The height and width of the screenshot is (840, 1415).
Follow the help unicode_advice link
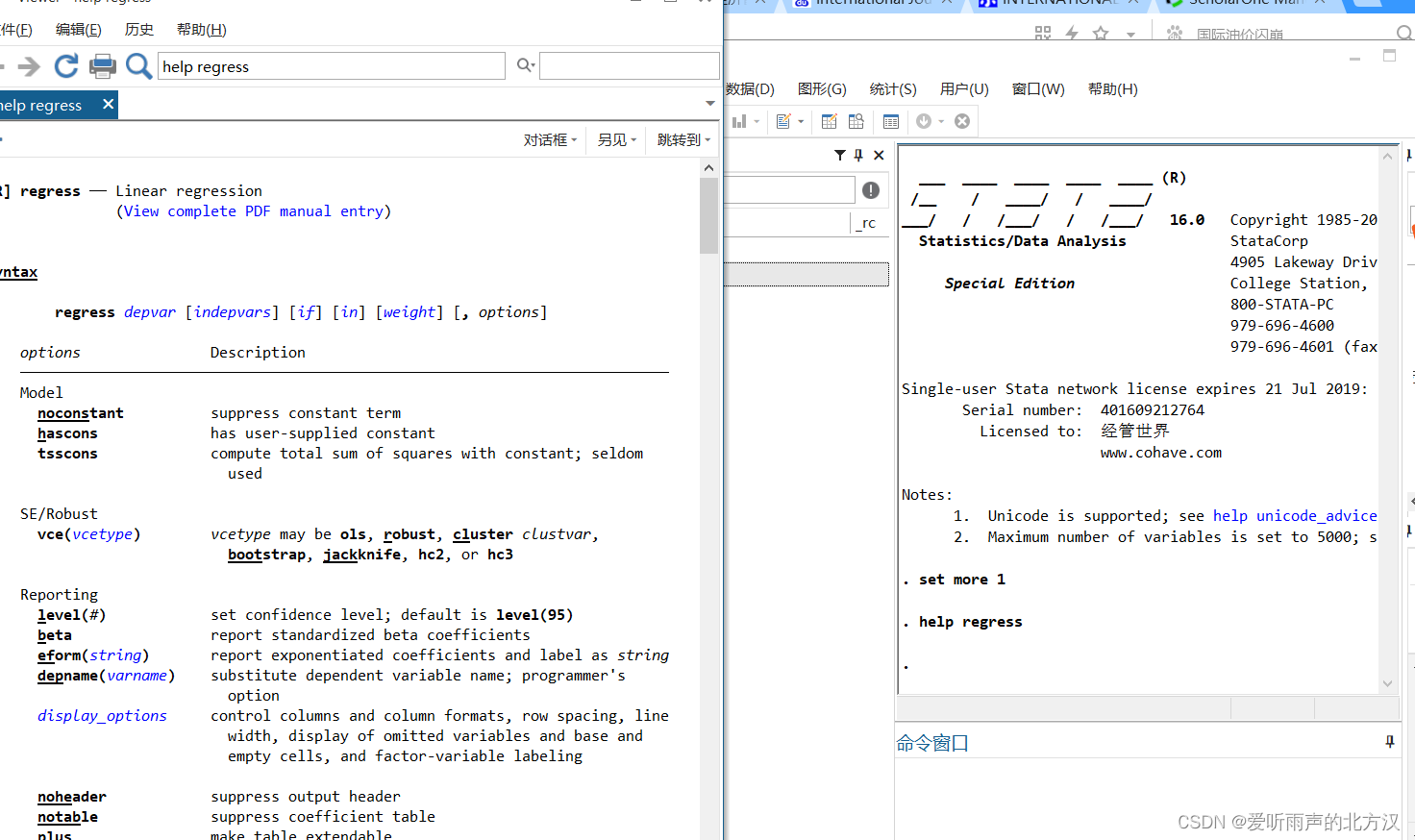point(1294,516)
